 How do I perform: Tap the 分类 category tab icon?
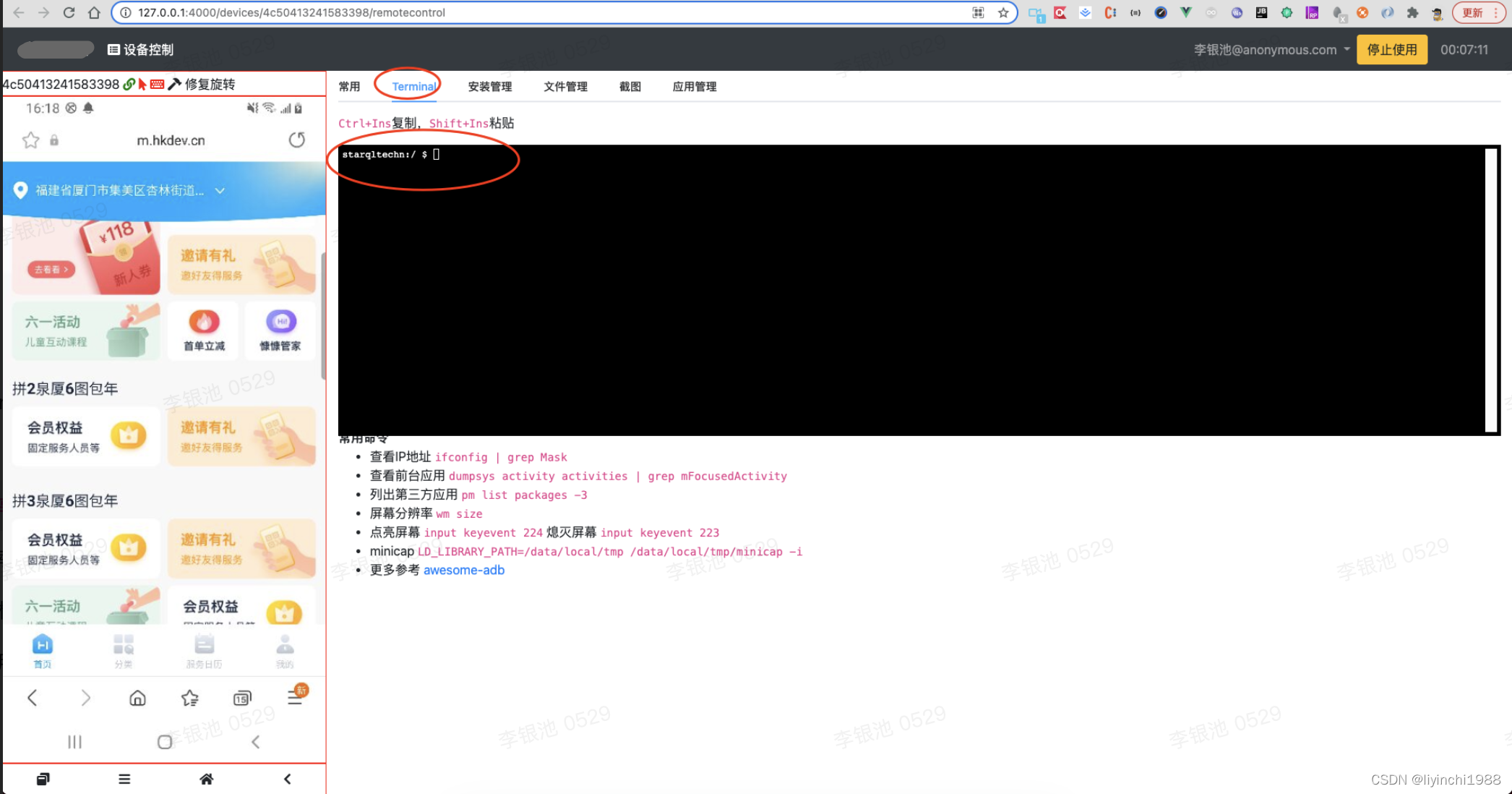coord(124,644)
